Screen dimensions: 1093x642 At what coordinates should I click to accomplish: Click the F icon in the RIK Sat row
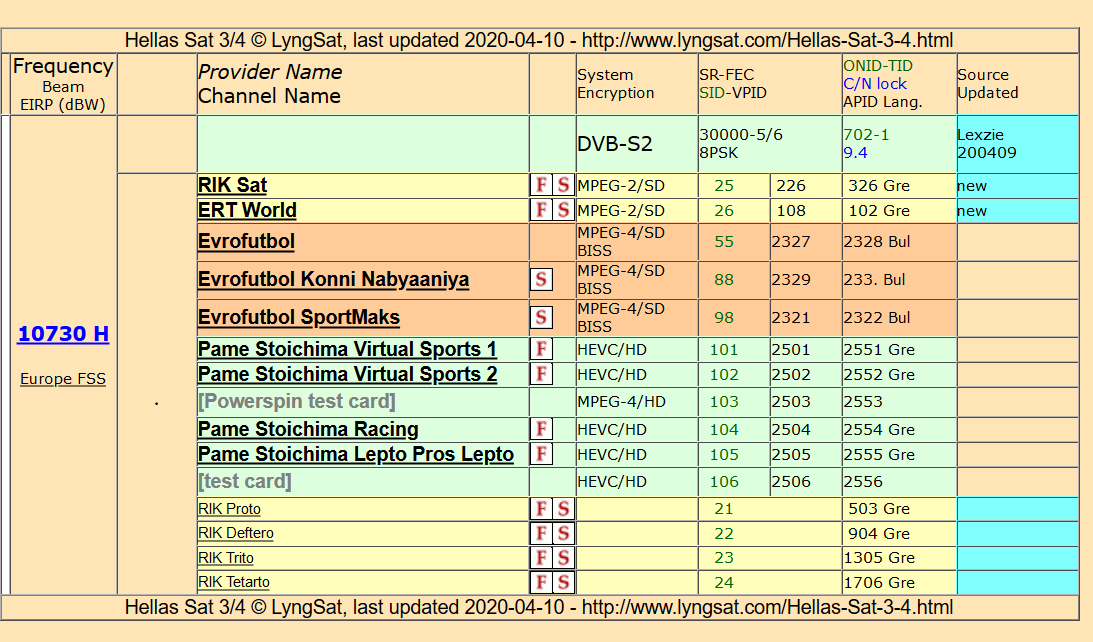pos(542,185)
